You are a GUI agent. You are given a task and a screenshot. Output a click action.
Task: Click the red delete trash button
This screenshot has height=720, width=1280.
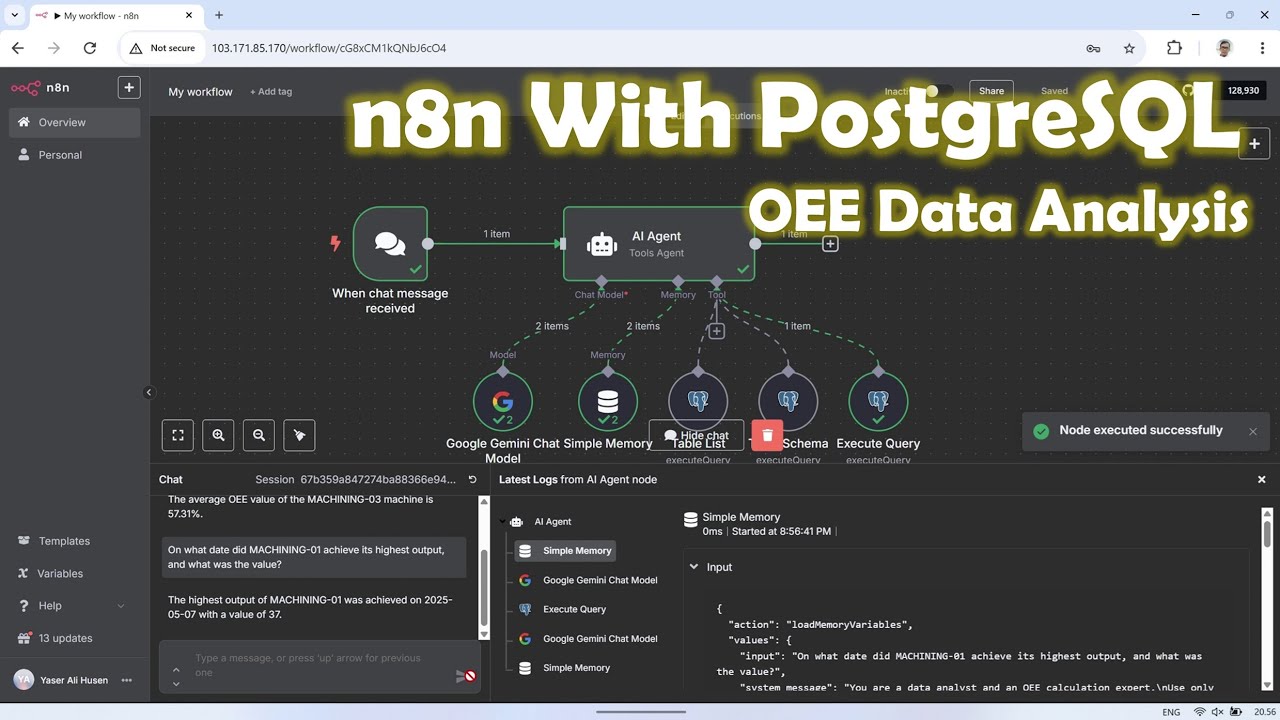[x=767, y=436]
